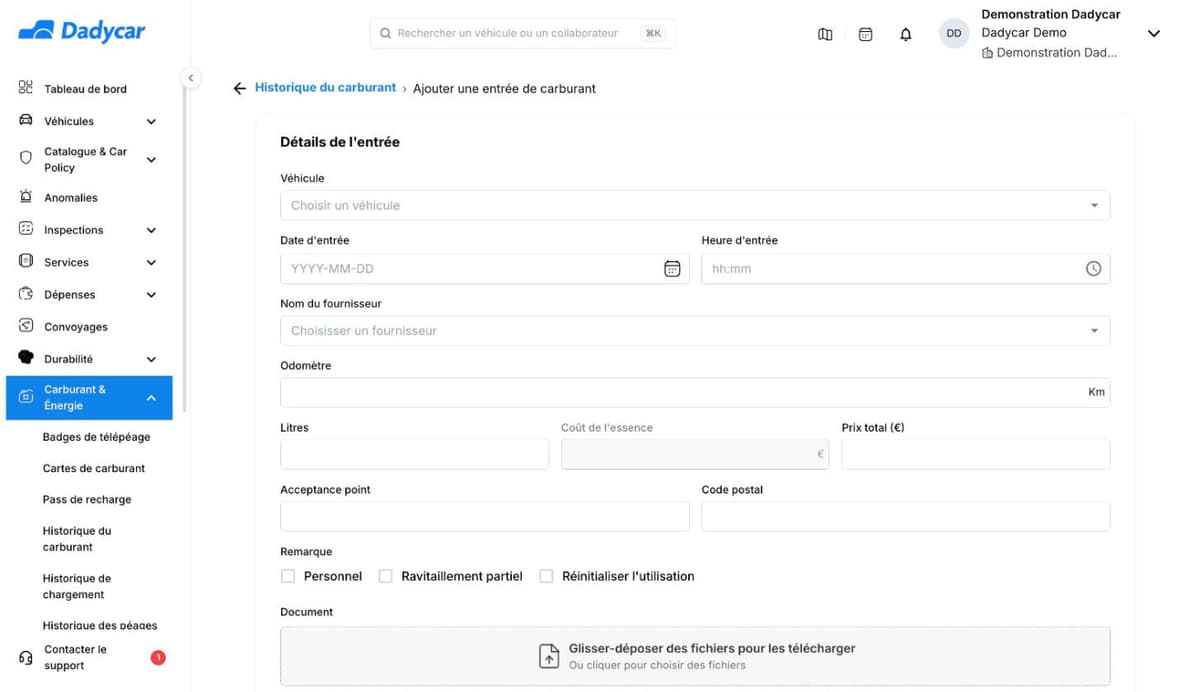Screen dimensions: 1200x692
Task: Open time picker clock icon in Heure d'entrée
Action: 1094,268
